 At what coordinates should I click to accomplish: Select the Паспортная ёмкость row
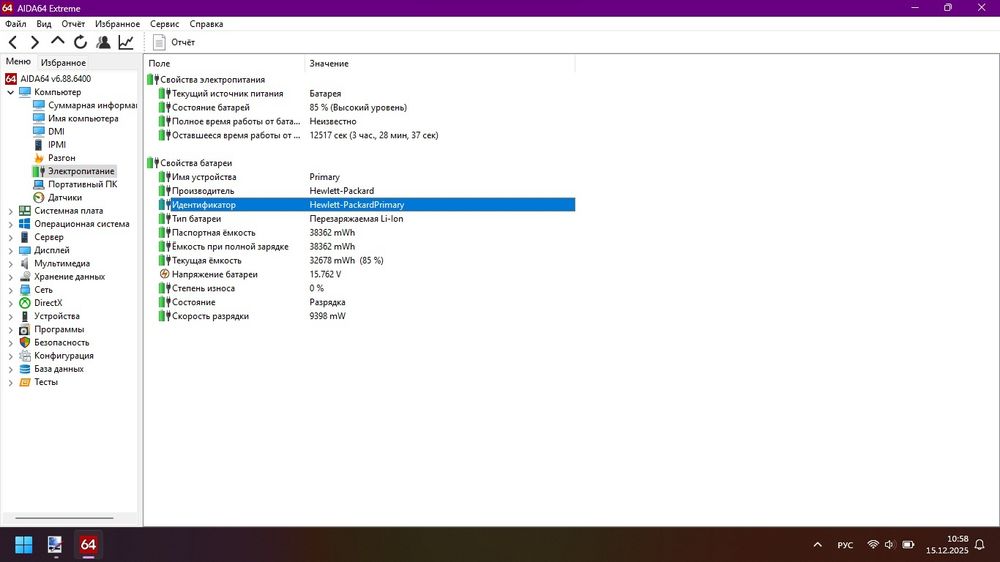coord(367,233)
